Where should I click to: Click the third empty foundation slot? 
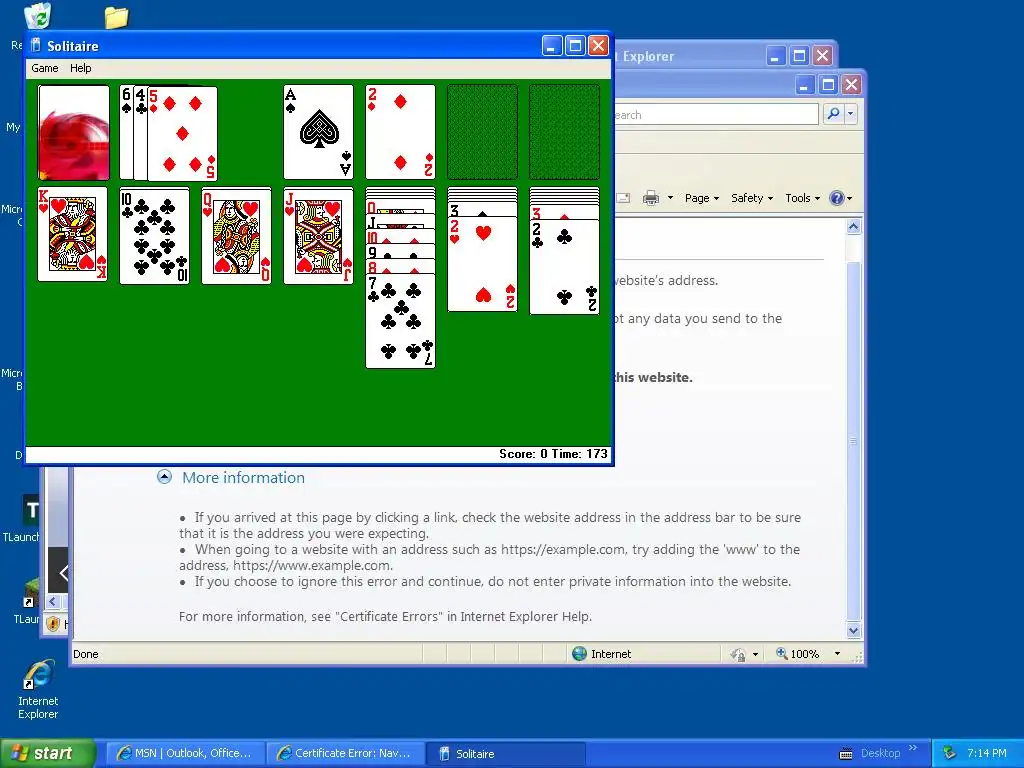pyautogui.click(x=482, y=133)
